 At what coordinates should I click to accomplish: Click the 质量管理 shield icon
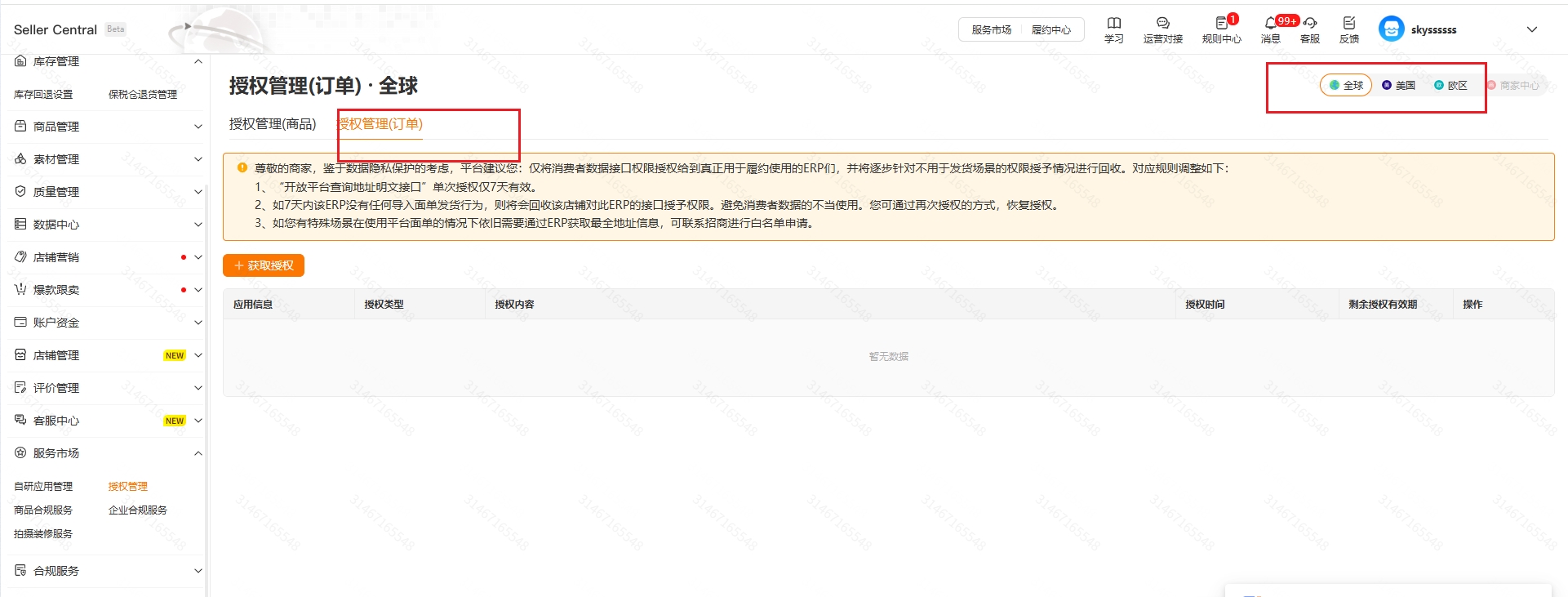click(20, 192)
